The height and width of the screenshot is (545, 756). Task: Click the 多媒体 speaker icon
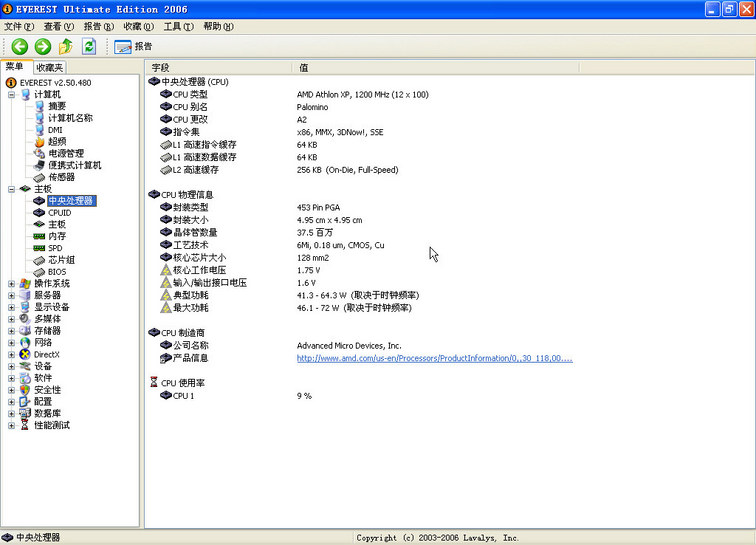point(25,319)
